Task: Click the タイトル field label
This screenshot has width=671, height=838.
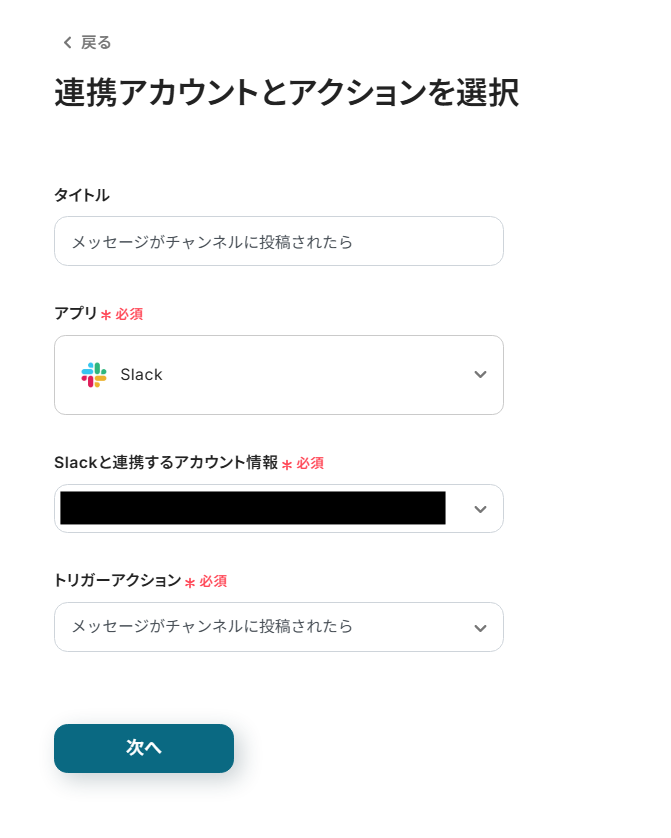Action: (x=82, y=195)
